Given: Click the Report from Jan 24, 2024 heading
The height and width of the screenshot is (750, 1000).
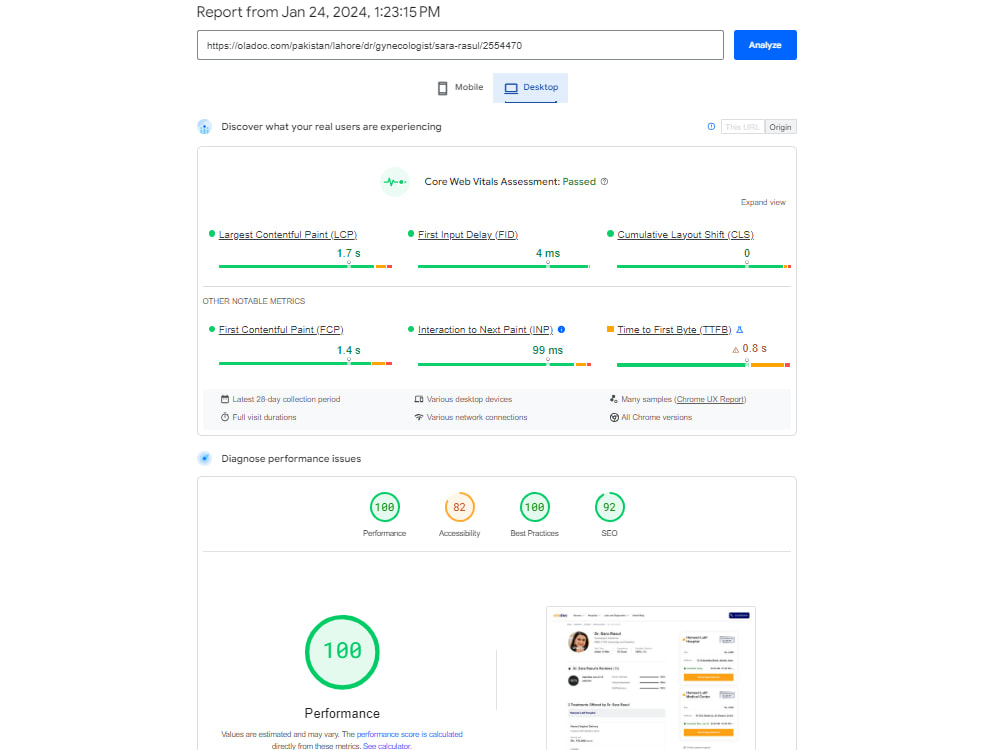Looking at the screenshot, I should tap(318, 12).
